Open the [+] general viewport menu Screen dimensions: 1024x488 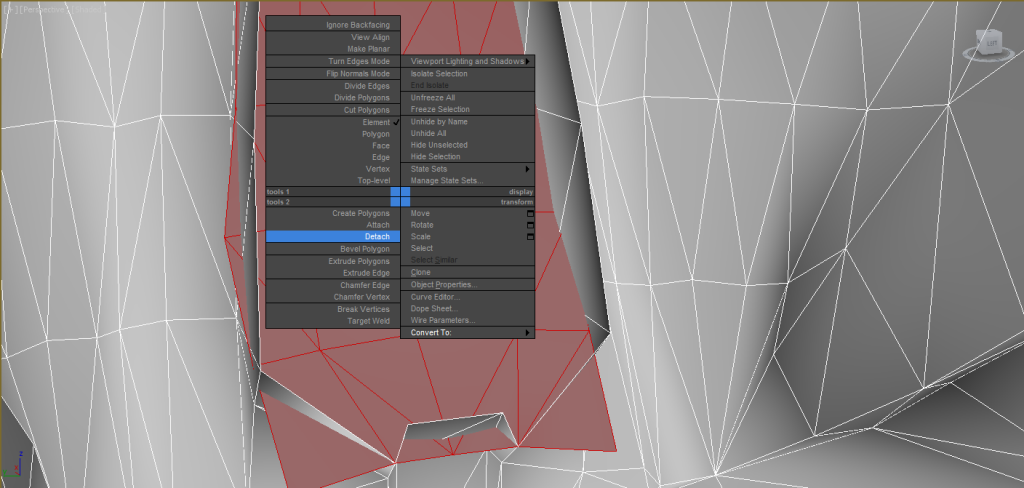coord(9,11)
